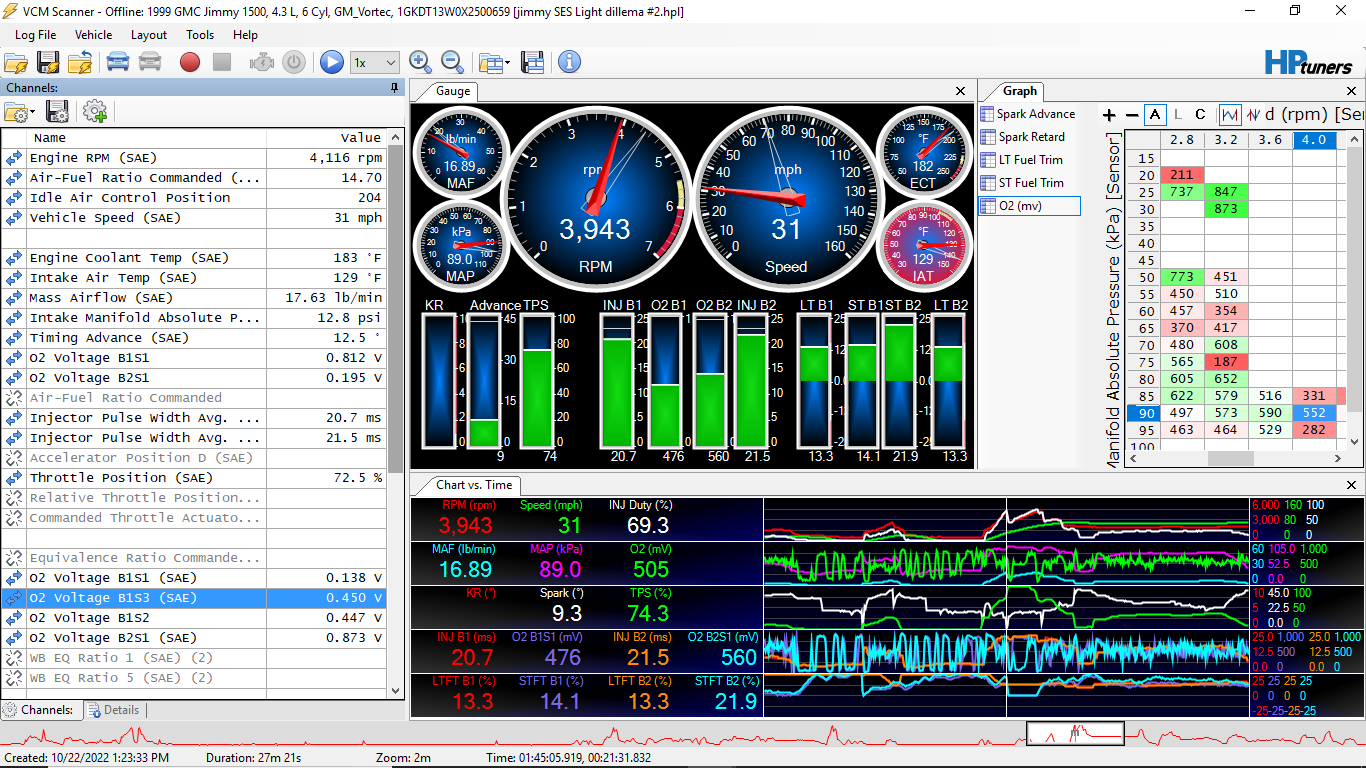The height and width of the screenshot is (768, 1366).
Task: Click the red Record log button
Action: [x=190, y=62]
